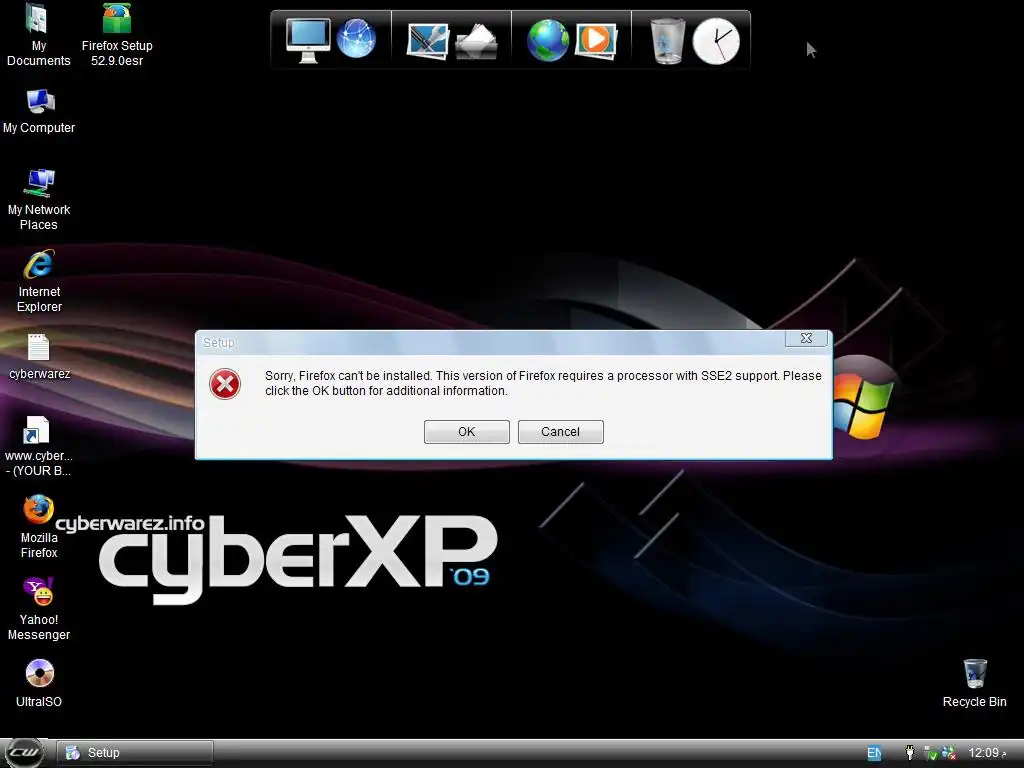Image resolution: width=1024 pixels, height=768 pixels.
Task: Click the EN language indicator in tray
Action: (874, 753)
